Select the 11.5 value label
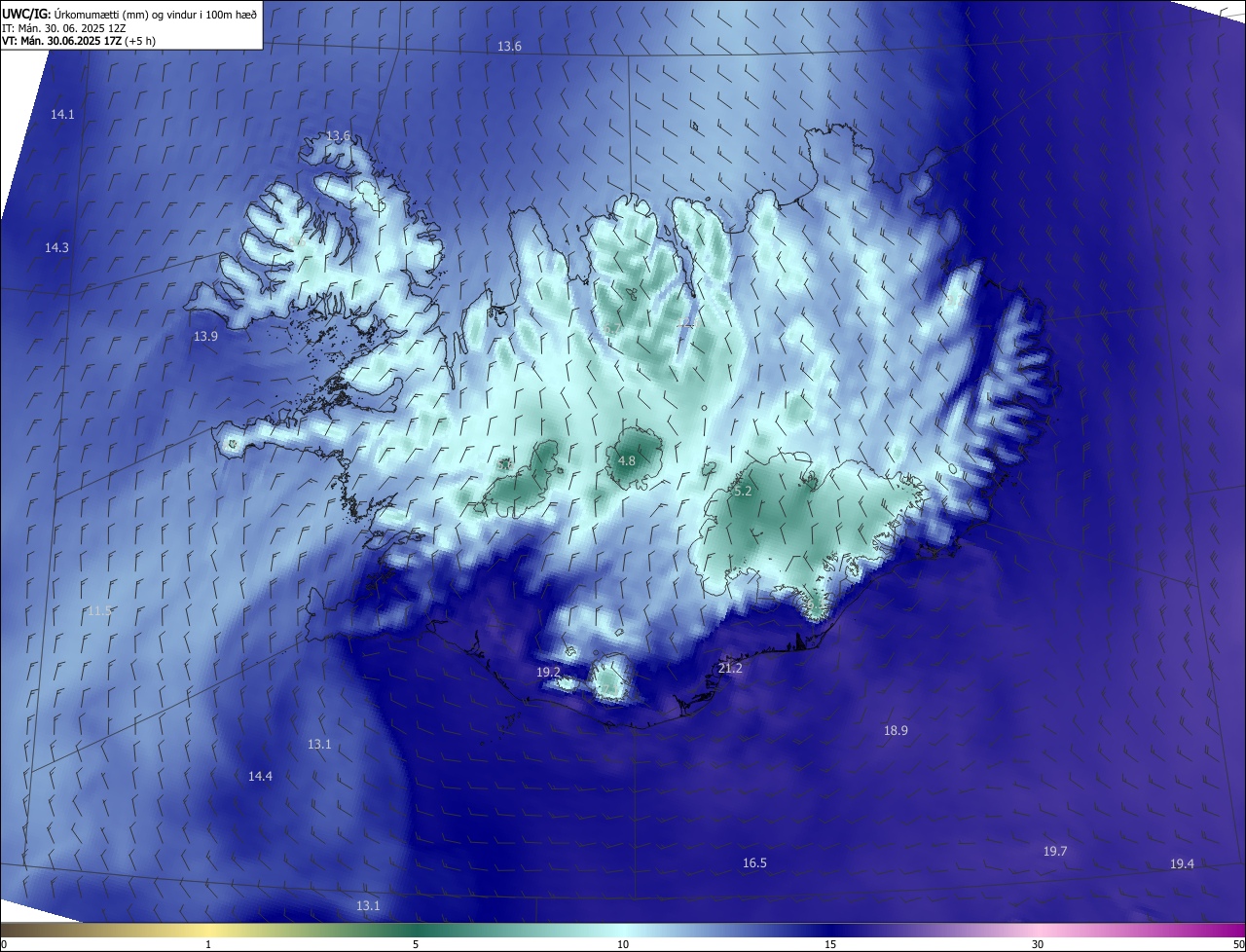Image resolution: width=1246 pixels, height=952 pixels. (x=99, y=610)
